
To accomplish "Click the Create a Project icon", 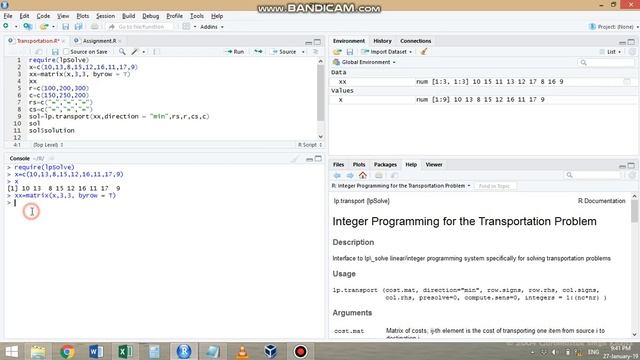I will 28,27.
